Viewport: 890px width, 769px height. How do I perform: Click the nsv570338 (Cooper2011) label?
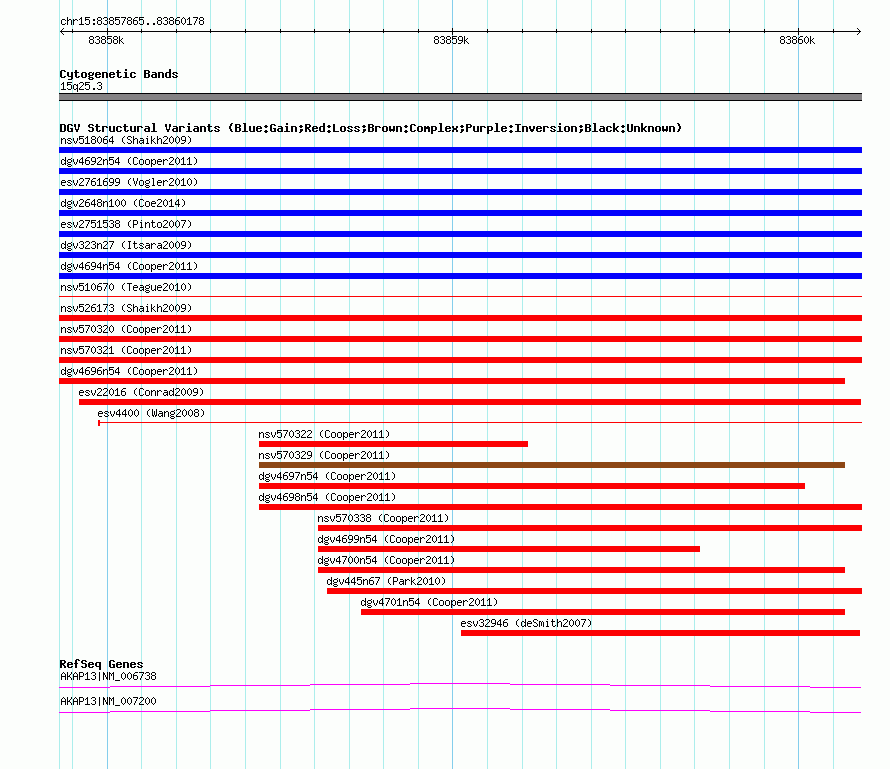click(x=383, y=518)
